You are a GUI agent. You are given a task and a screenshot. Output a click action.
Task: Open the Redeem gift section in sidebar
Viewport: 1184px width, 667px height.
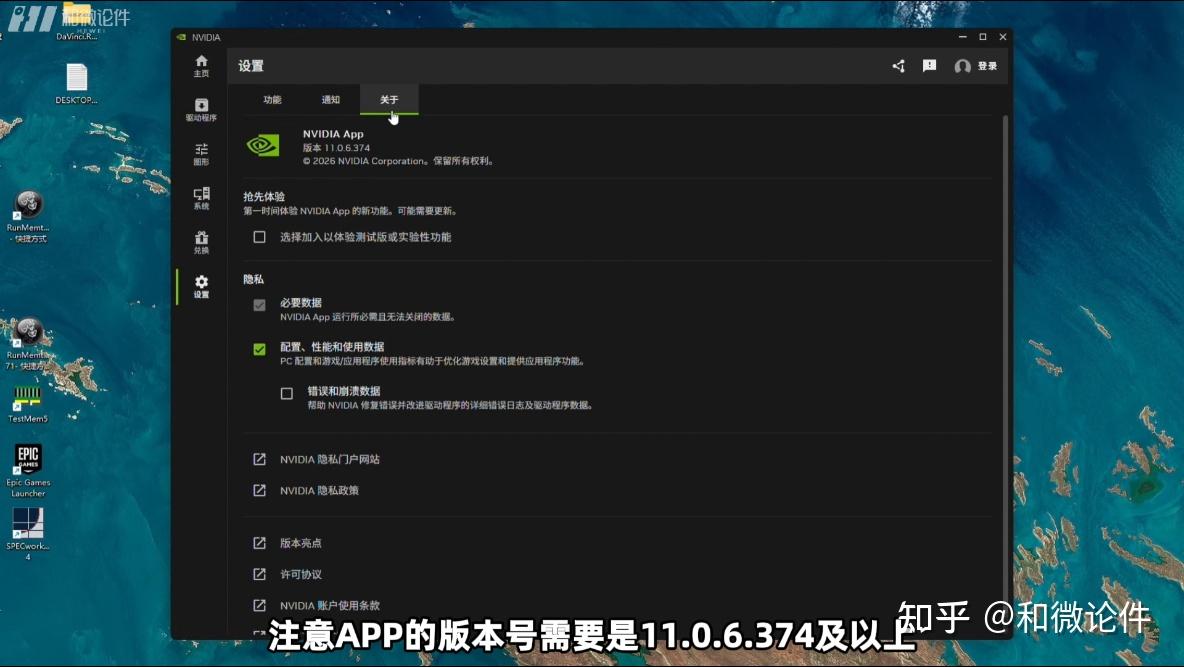(x=201, y=242)
